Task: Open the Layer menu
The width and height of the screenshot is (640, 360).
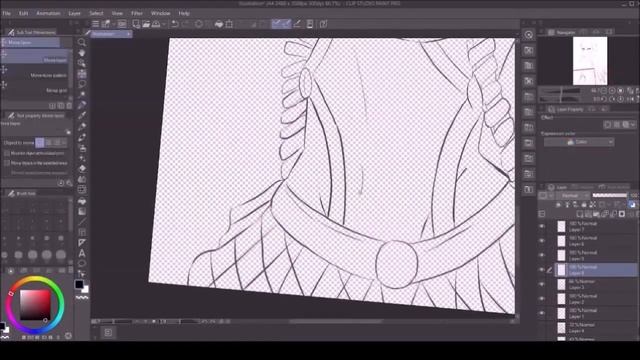Action: tap(74, 13)
